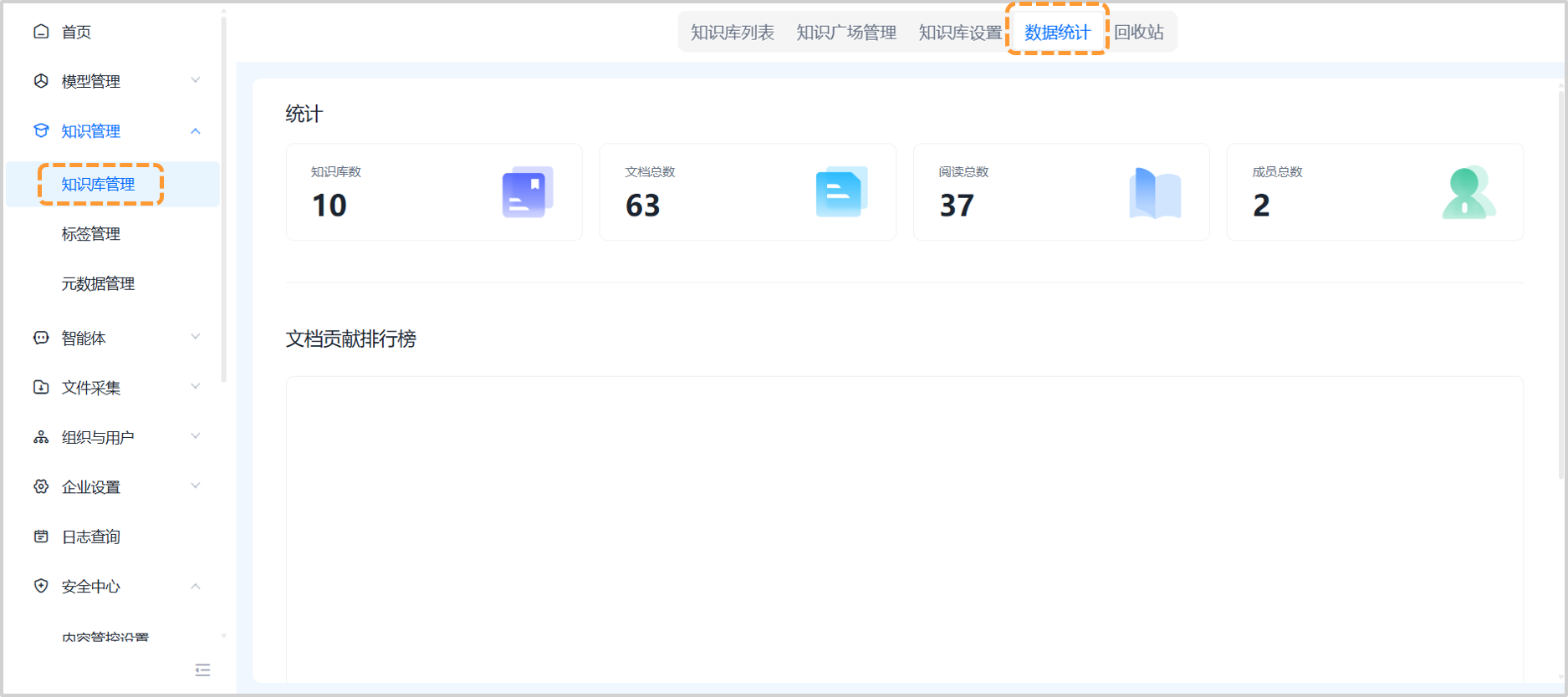The width and height of the screenshot is (1568, 697).
Task: Click the 模型管理 sidebar icon
Action: pyautogui.click(x=41, y=81)
